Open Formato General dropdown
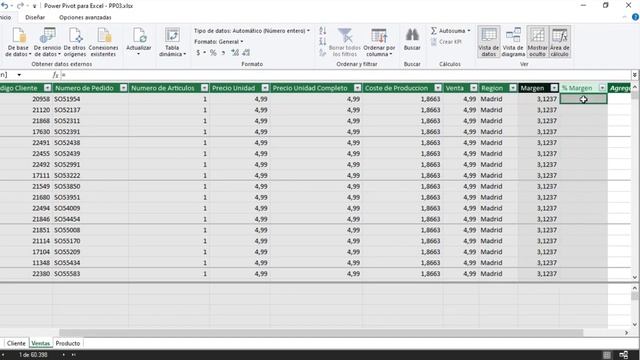The width and height of the screenshot is (640, 360). [219, 42]
